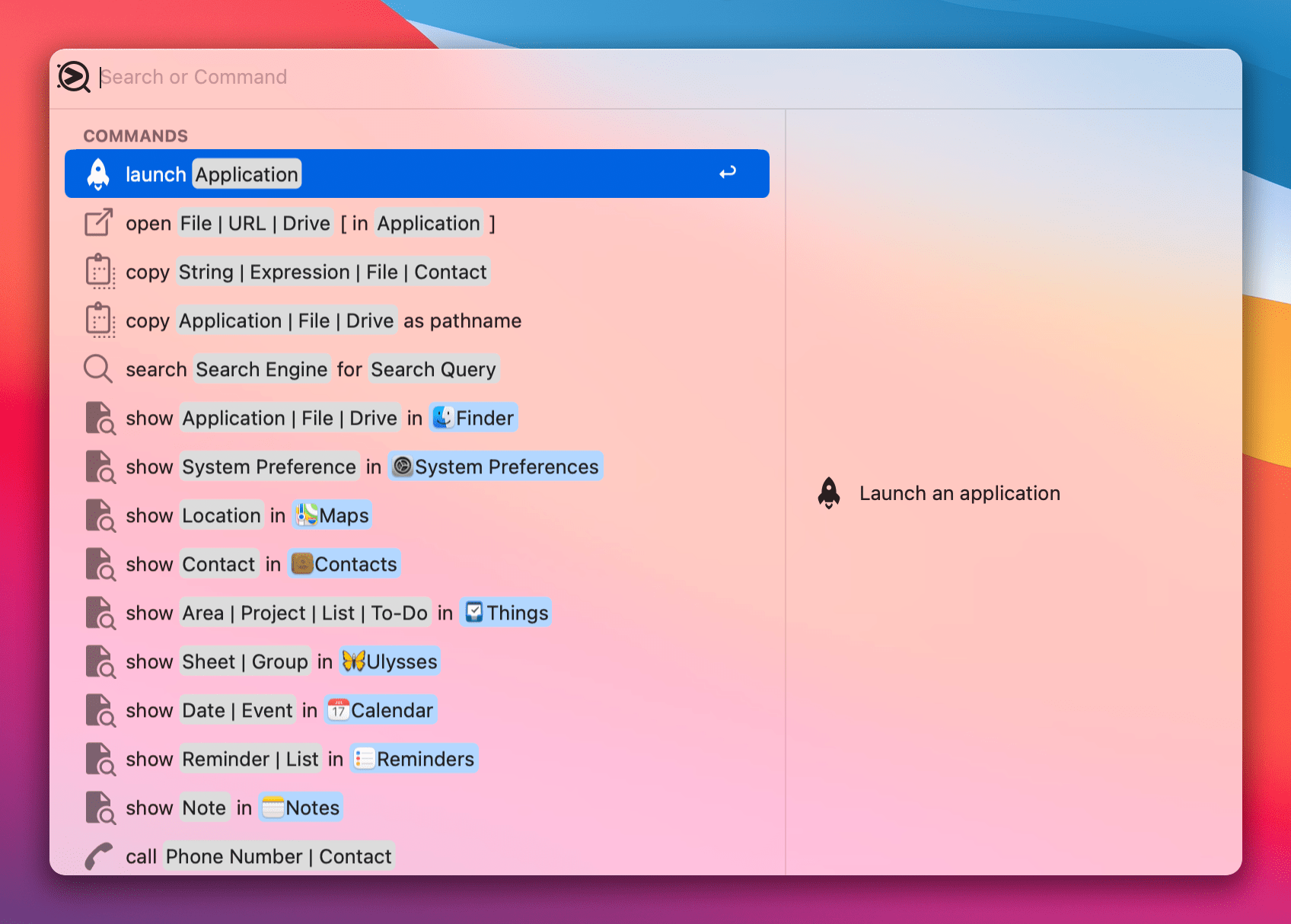Click the Contacts app icon

(x=302, y=563)
